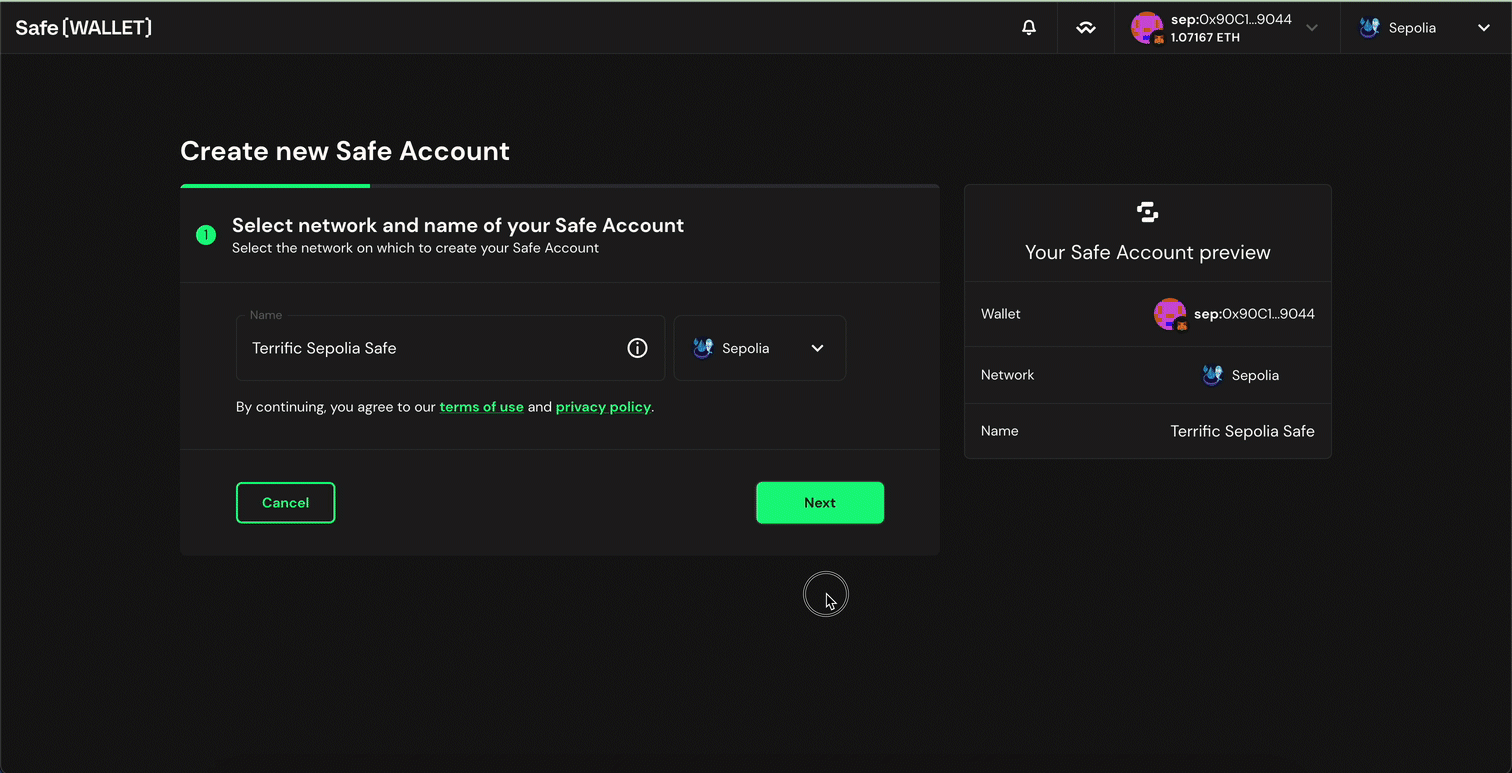
Task: Expand the connected wallet account chevron
Action: click(x=1312, y=28)
